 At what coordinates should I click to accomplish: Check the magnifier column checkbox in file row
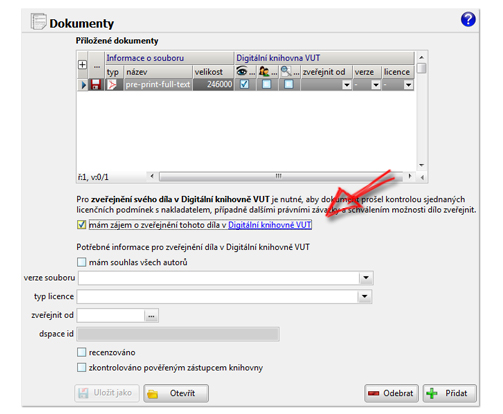point(289,85)
